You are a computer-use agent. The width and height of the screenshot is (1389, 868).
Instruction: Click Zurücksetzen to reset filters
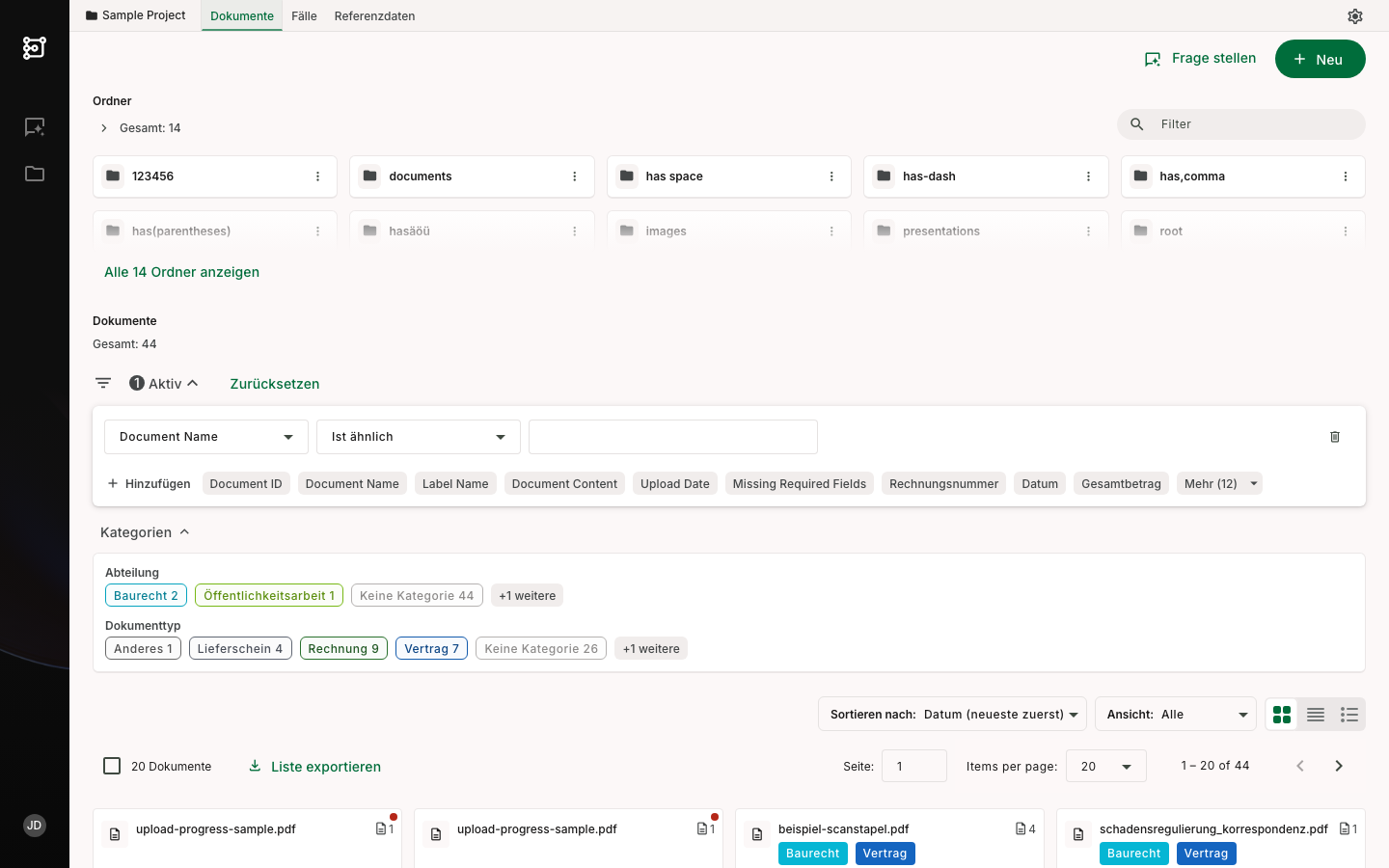coord(275,384)
